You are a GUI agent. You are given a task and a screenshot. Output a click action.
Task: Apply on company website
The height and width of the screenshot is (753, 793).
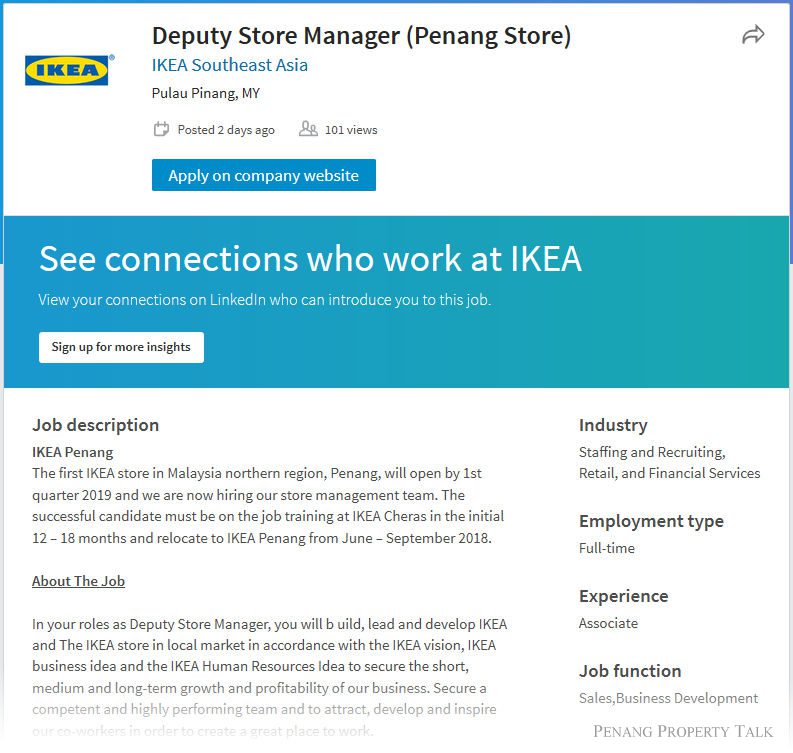[x=263, y=175]
